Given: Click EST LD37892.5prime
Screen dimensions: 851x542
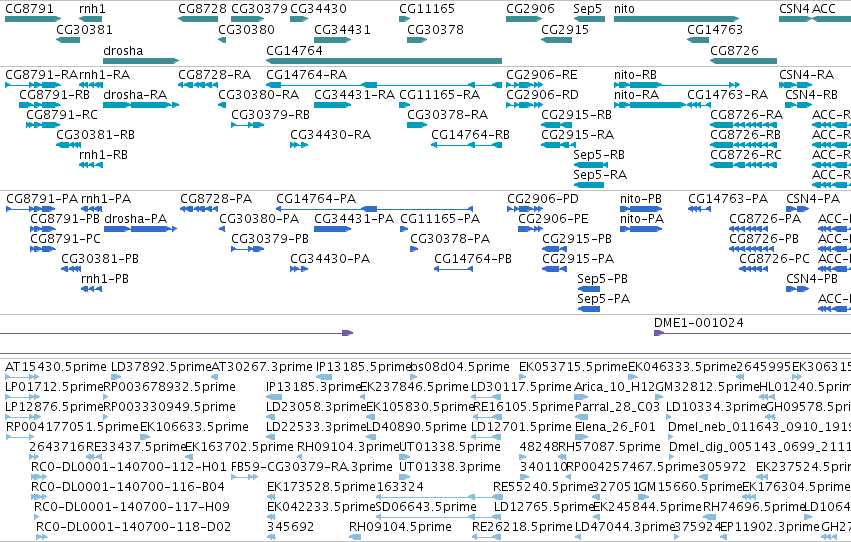Looking at the screenshot, I should pyautogui.click(x=161, y=367).
